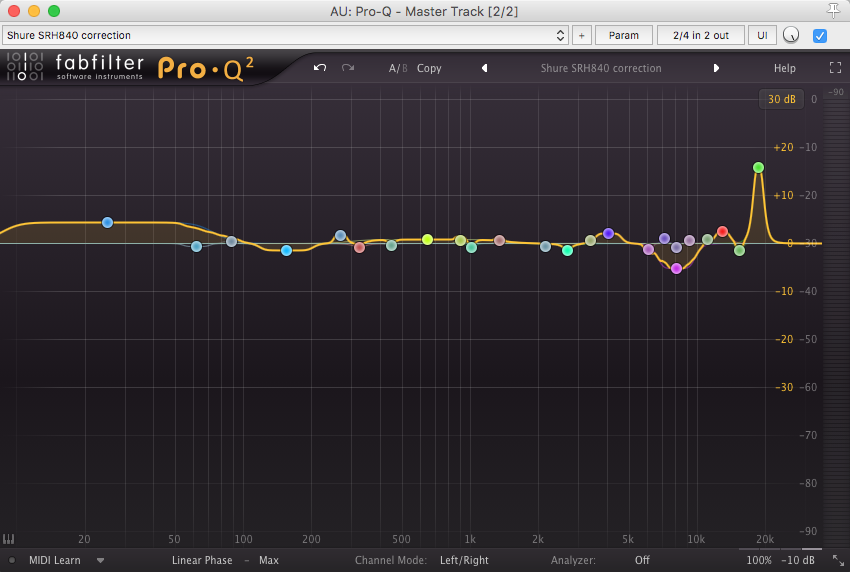Change the Left/Right channel mode
850x572 pixels.
(x=464, y=560)
